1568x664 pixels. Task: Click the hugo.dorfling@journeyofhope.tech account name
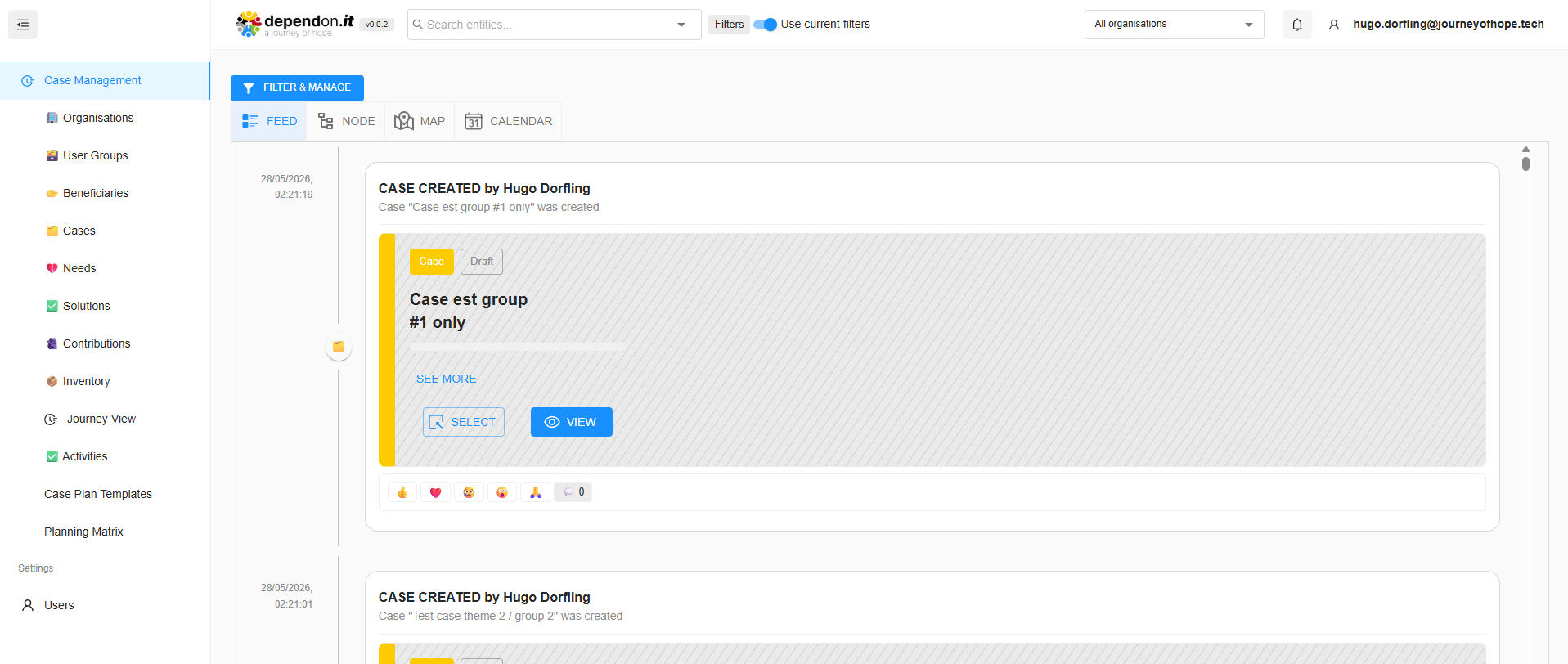(1449, 24)
